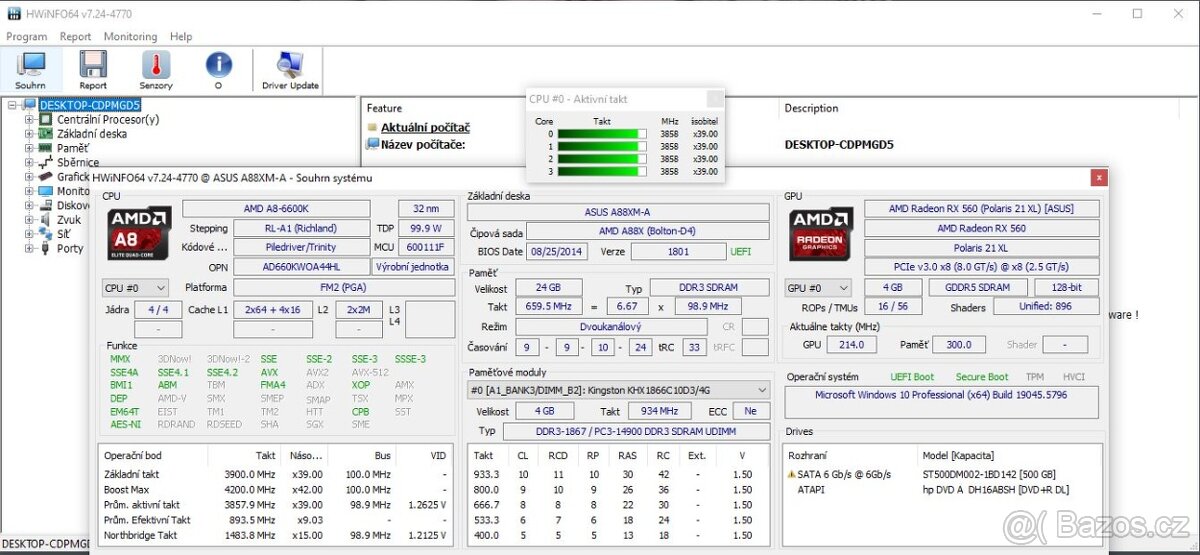
Task: Select Centrální Procesor(y) in the tree
Action: click(x=107, y=119)
